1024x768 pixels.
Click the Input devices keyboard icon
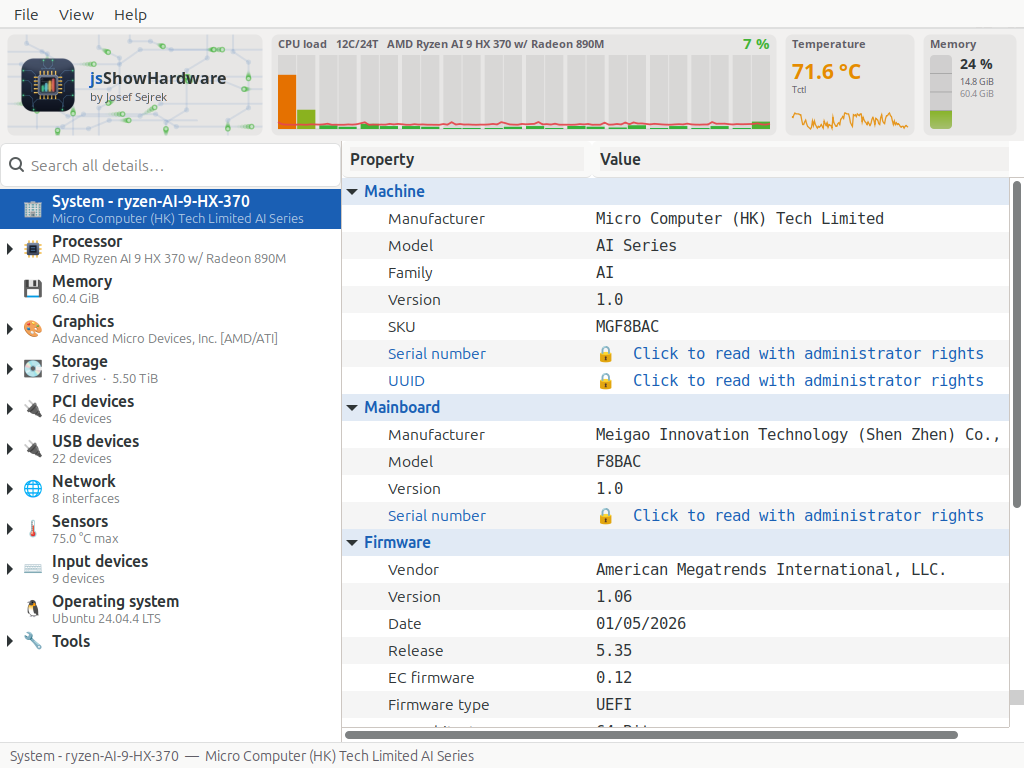coord(33,568)
